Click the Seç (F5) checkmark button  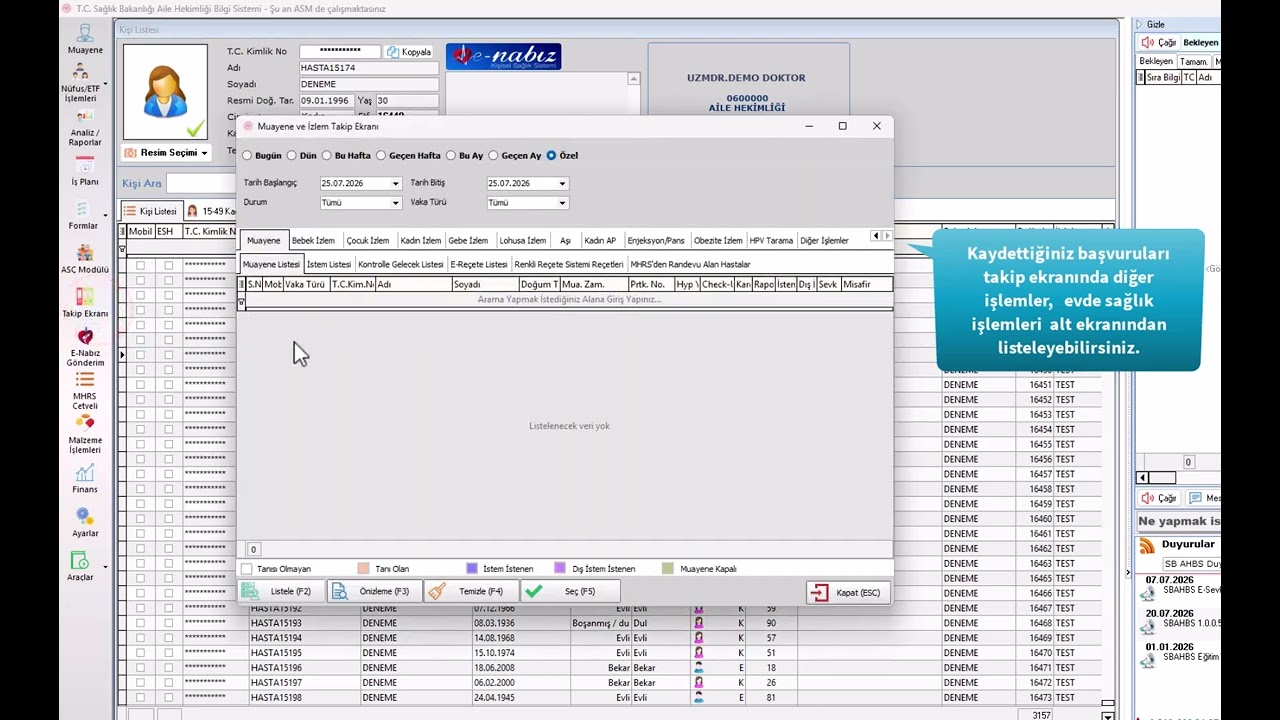point(570,592)
